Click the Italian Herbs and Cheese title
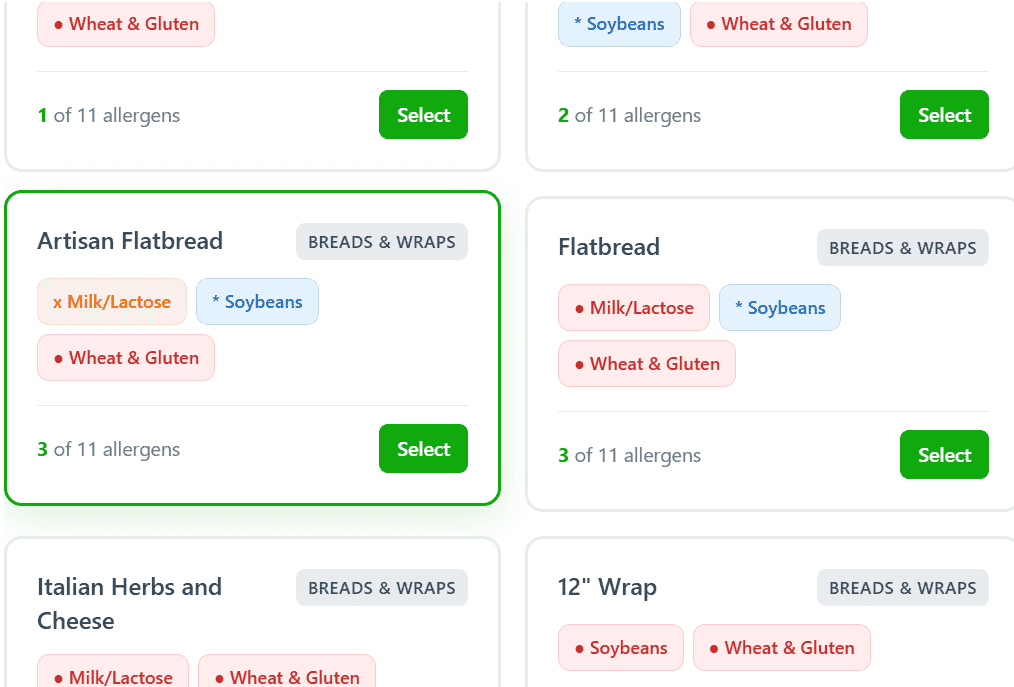Viewport: 1014px width, 687px height. [x=129, y=603]
